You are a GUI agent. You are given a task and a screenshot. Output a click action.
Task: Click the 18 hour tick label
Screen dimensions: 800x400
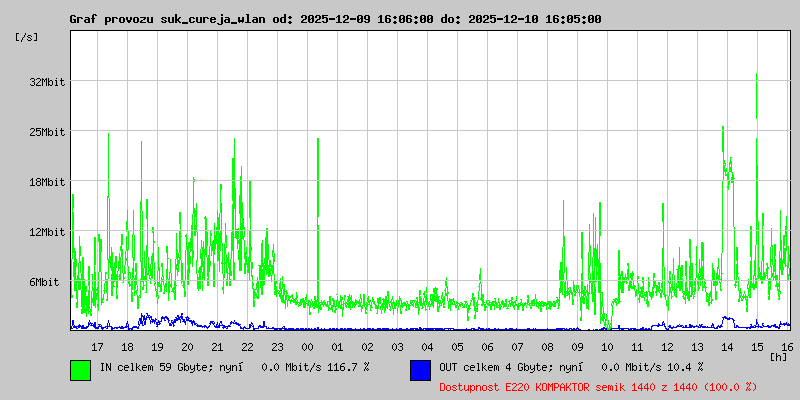(x=127, y=347)
